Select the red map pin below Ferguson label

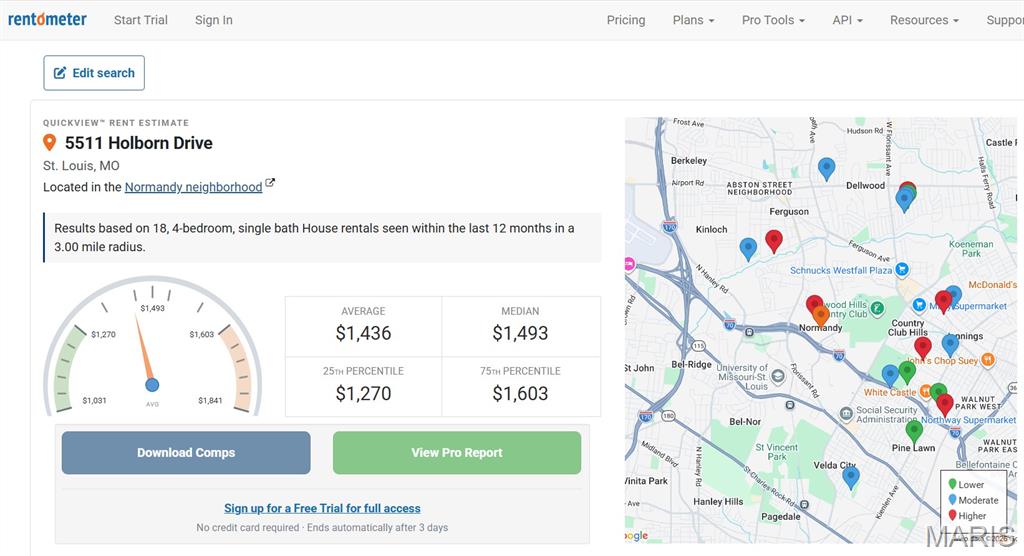pyautogui.click(x=774, y=241)
